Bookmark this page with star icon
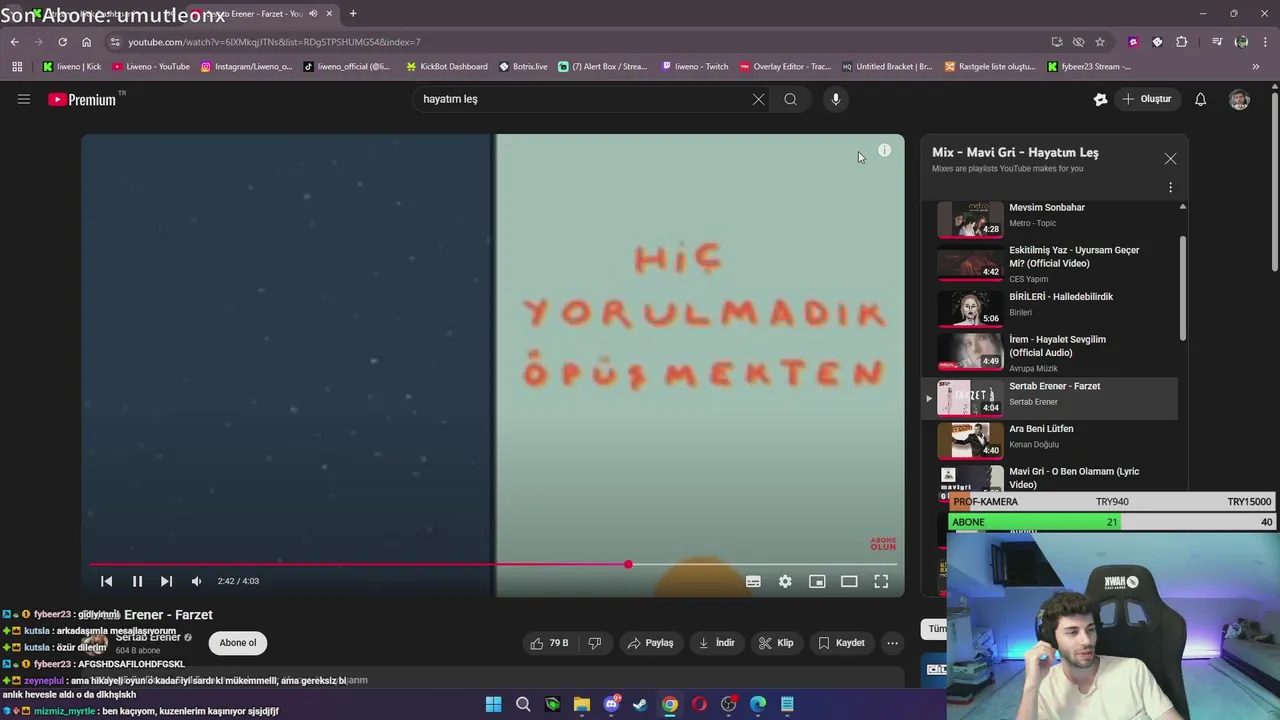Screen dimensions: 1280x720 click(x=1100, y=42)
